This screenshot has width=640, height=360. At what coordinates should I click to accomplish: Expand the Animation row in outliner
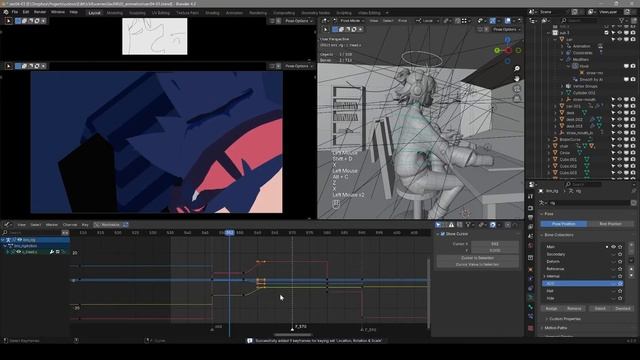coord(562,46)
